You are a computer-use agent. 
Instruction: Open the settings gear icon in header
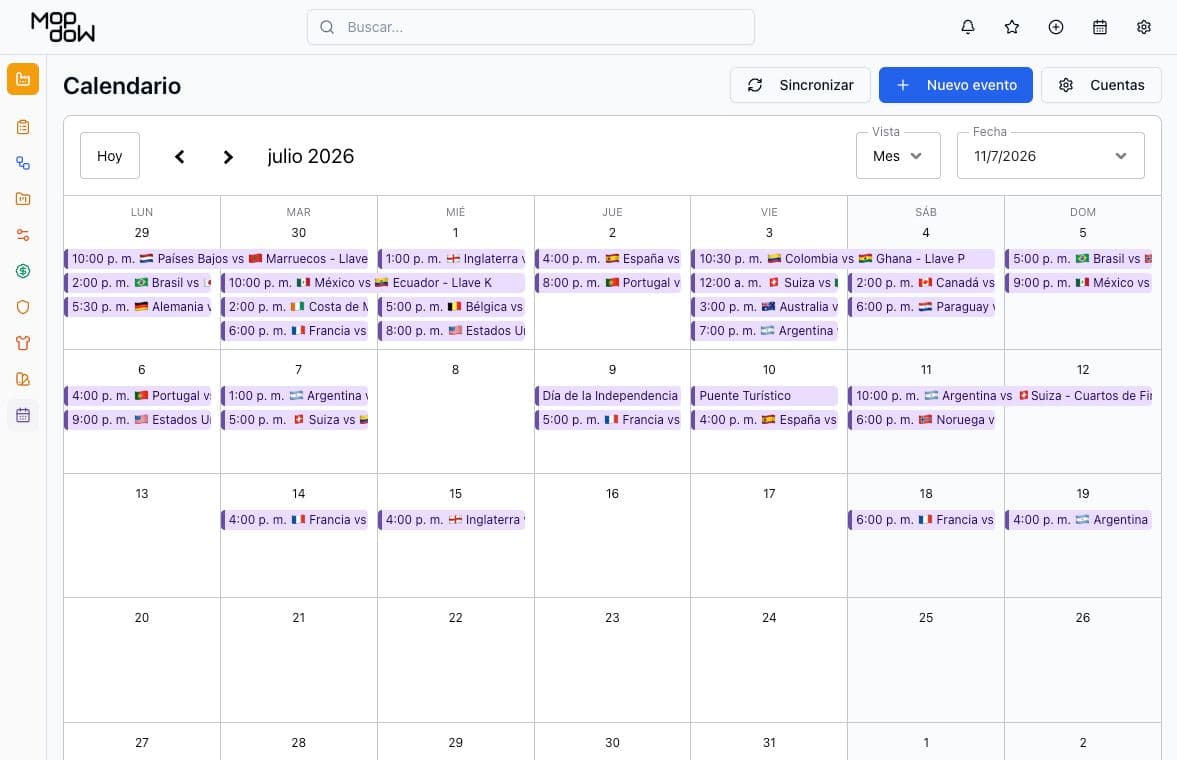1143,27
